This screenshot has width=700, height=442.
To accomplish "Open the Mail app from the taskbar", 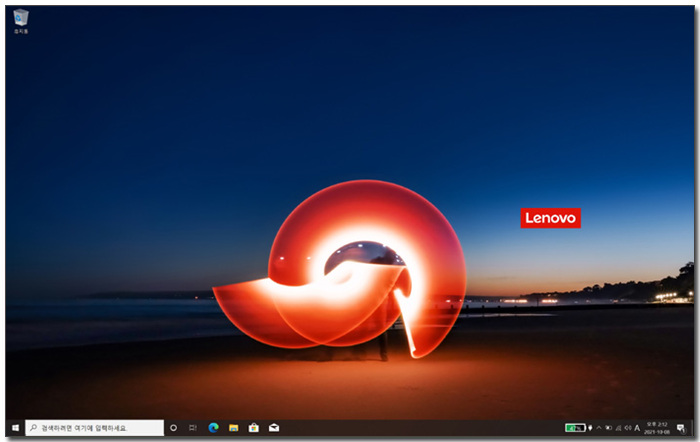I will tap(274, 427).
